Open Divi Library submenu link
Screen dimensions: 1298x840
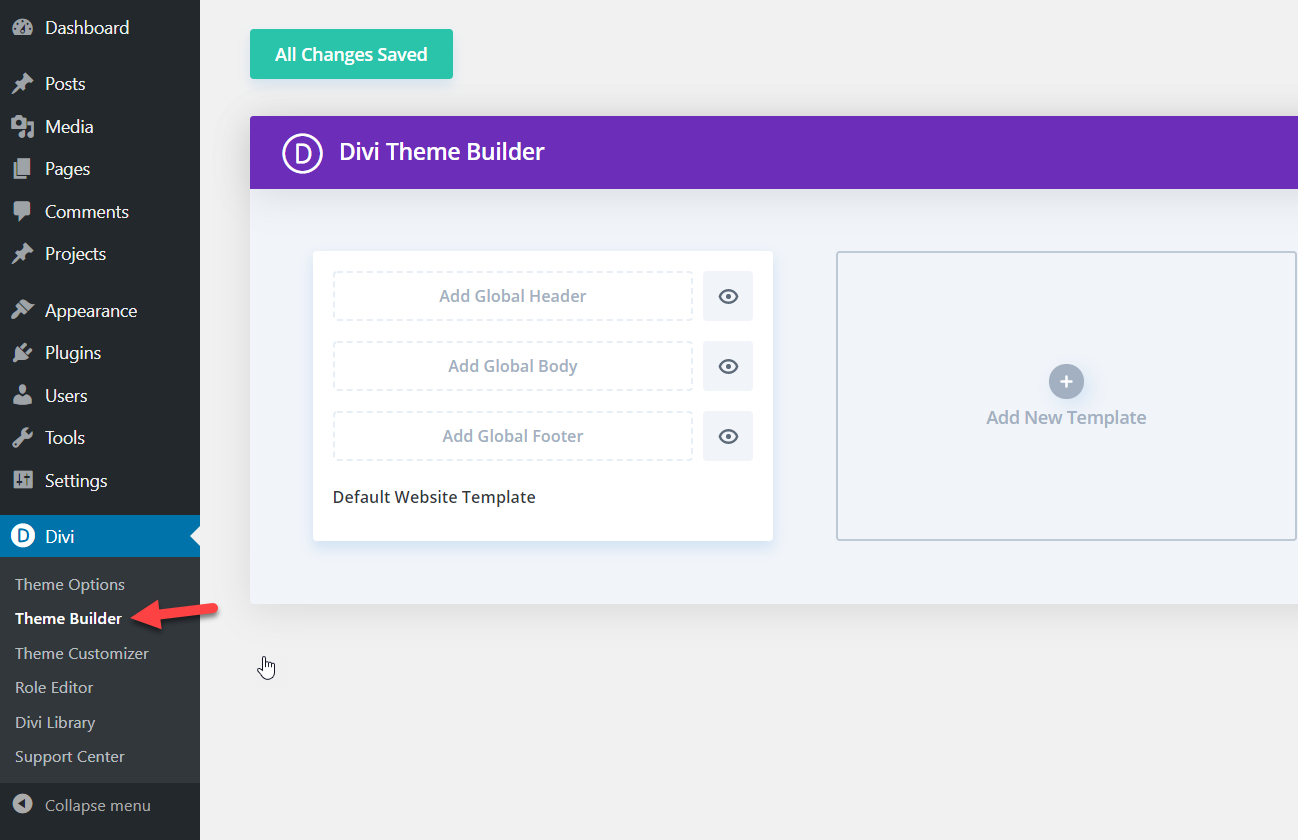pyautogui.click(x=55, y=722)
